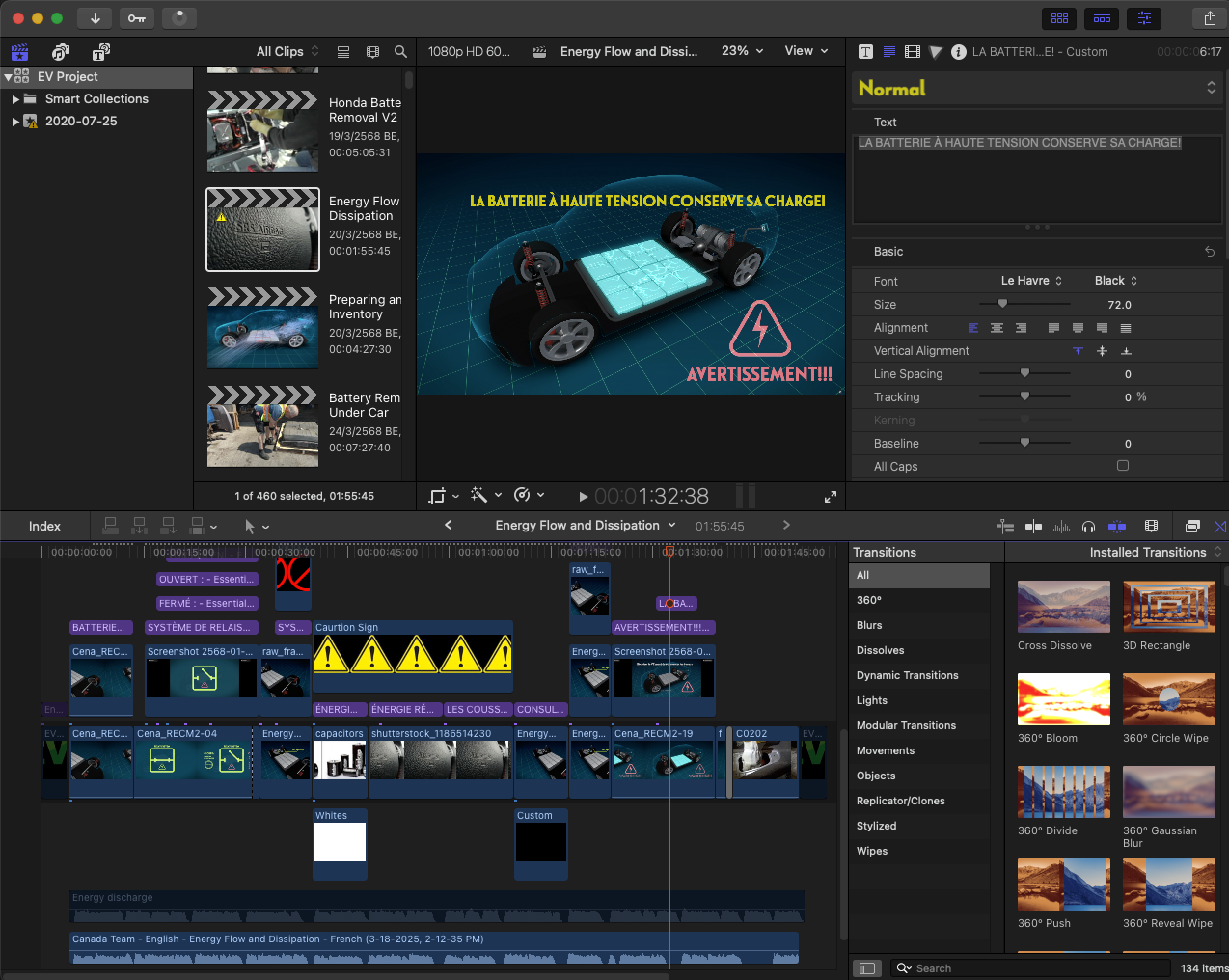The height and width of the screenshot is (980, 1229).
Task: Open the Text inspector tab icon
Action: [865, 52]
